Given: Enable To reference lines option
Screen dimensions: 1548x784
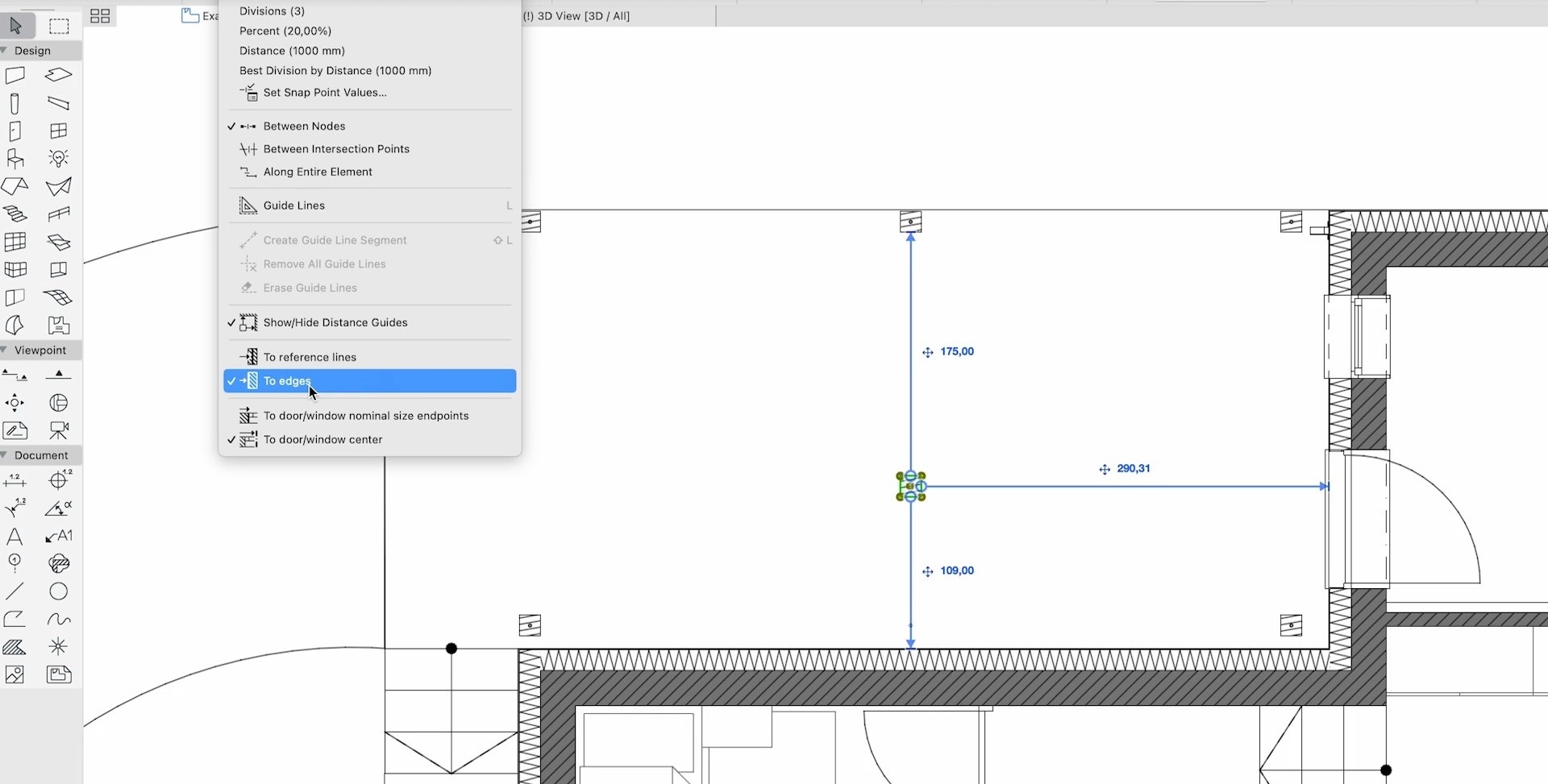Looking at the screenshot, I should click(370, 357).
